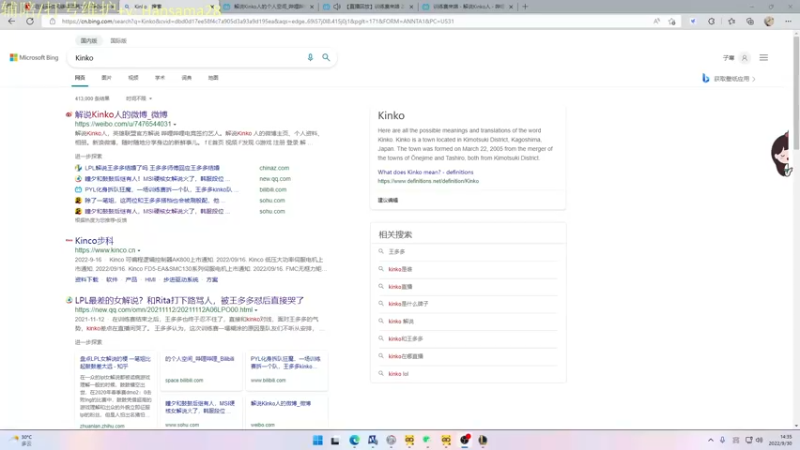Select the 国际版 toggle

(118, 41)
